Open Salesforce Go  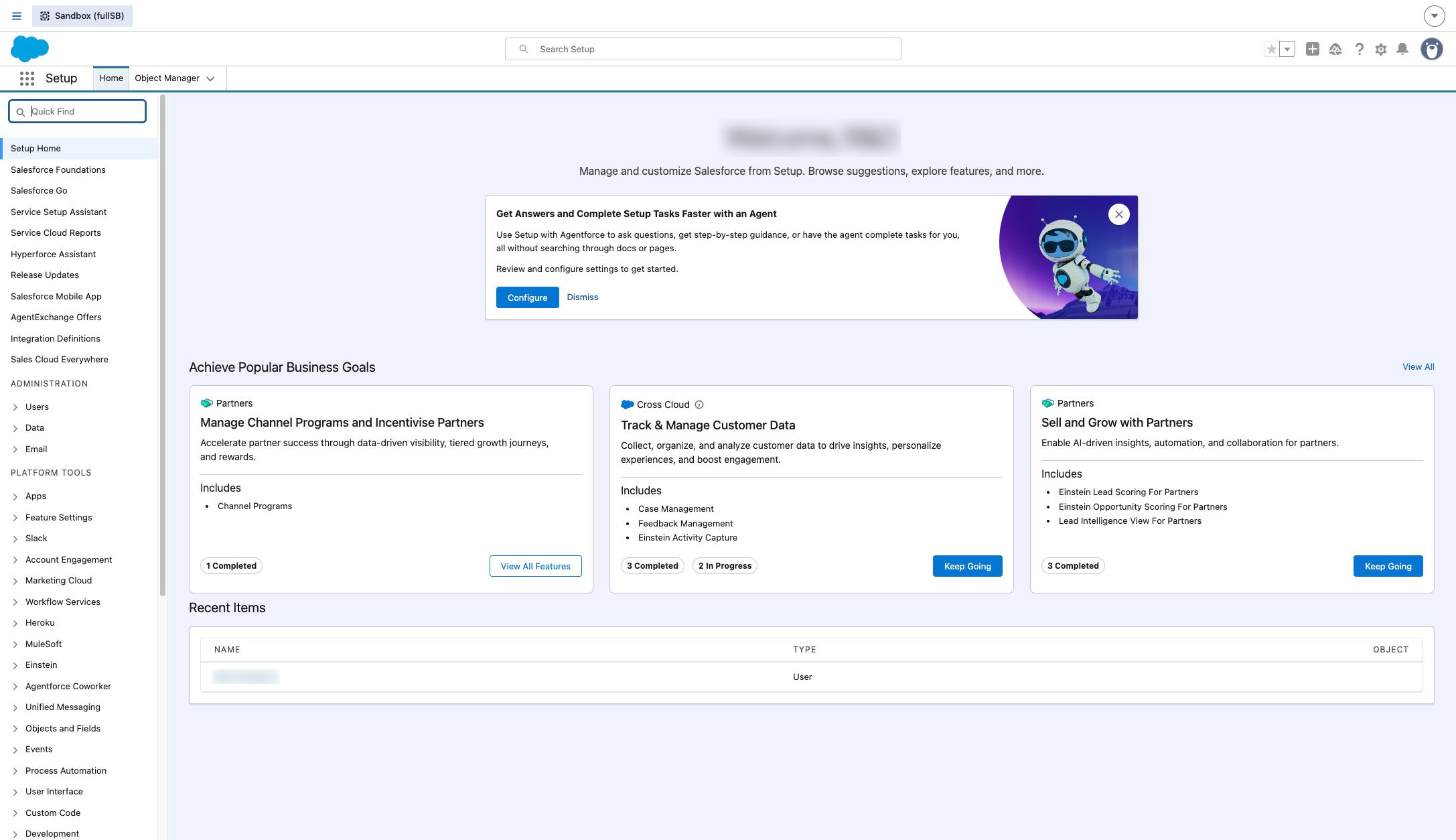pyautogui.click(x=39, y=191)
